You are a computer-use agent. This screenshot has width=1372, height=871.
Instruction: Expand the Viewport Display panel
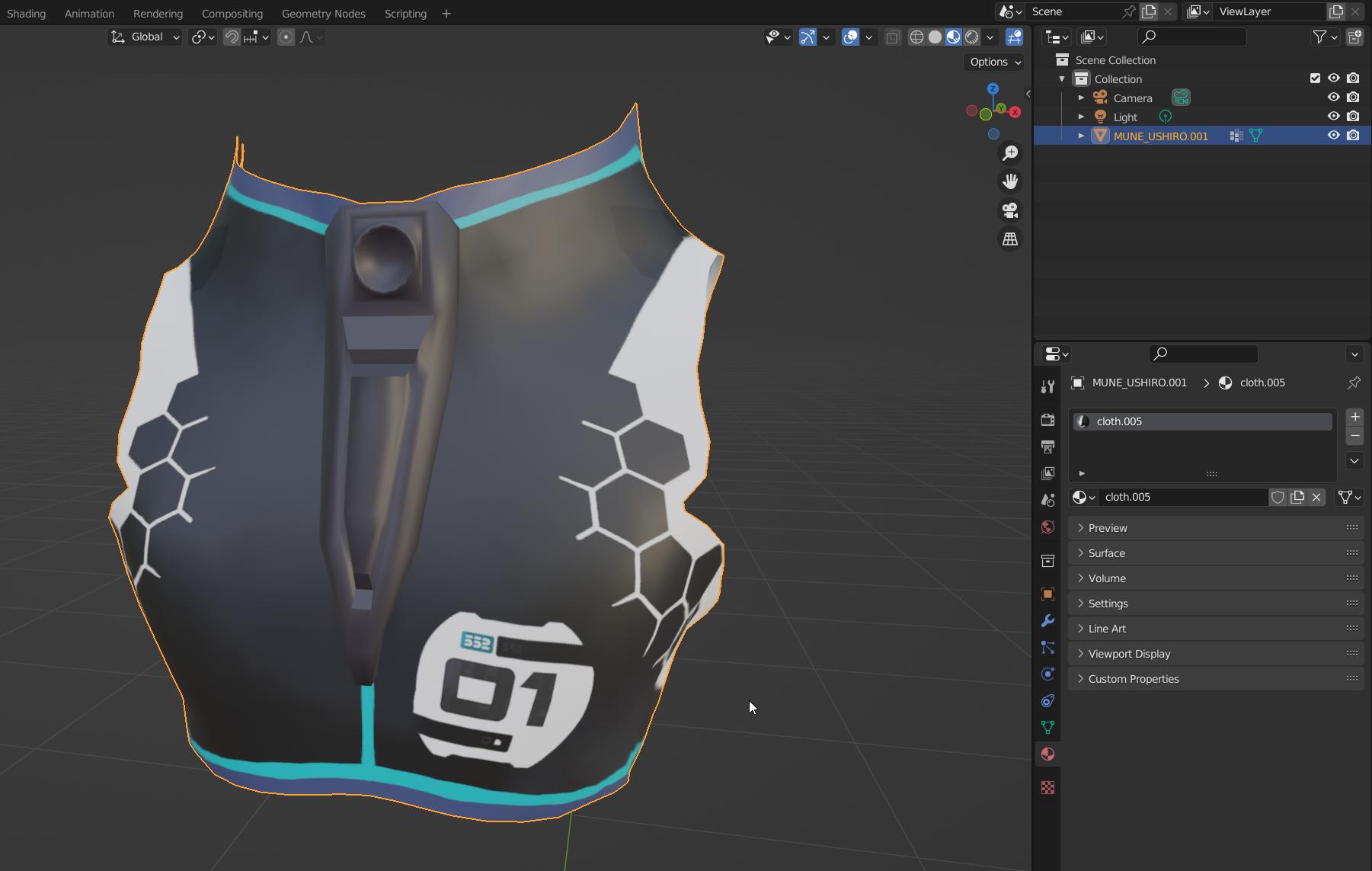point(1216,654)
